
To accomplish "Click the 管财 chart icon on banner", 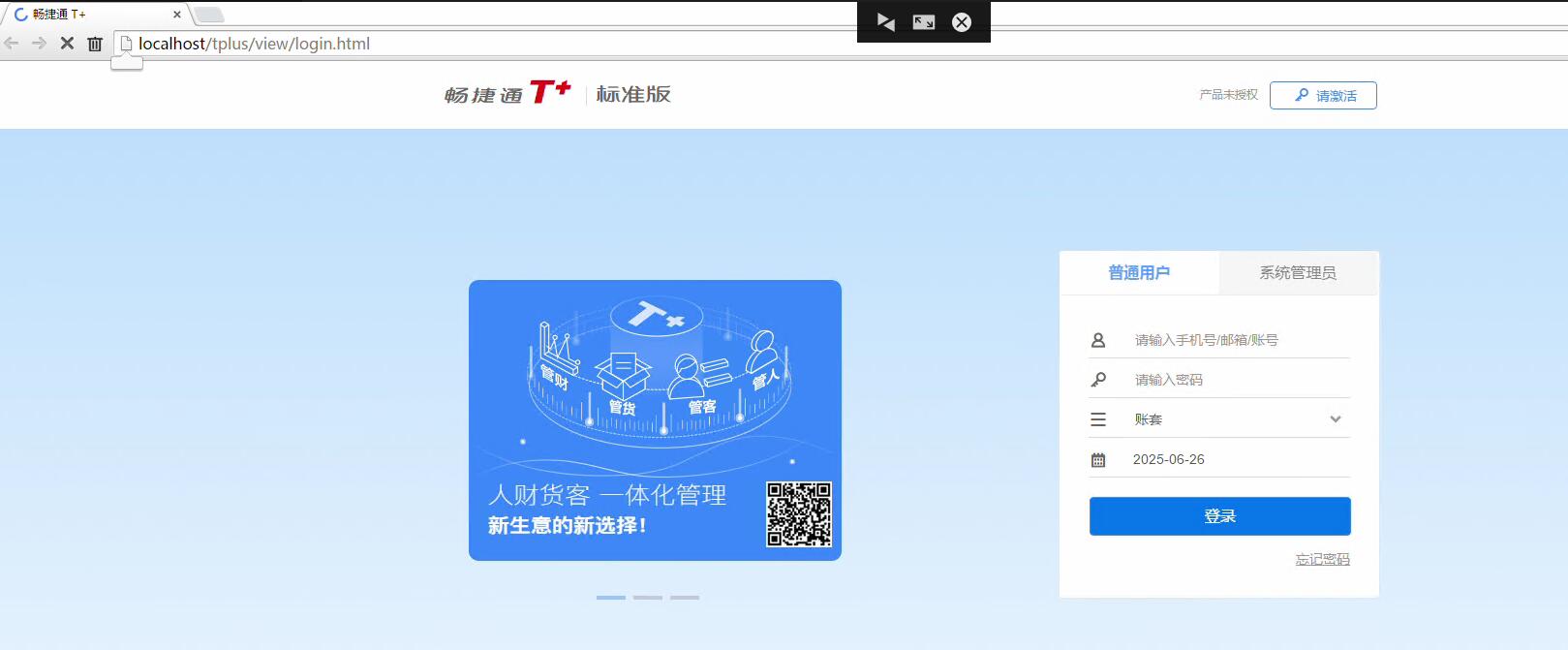I will point(557,355).
